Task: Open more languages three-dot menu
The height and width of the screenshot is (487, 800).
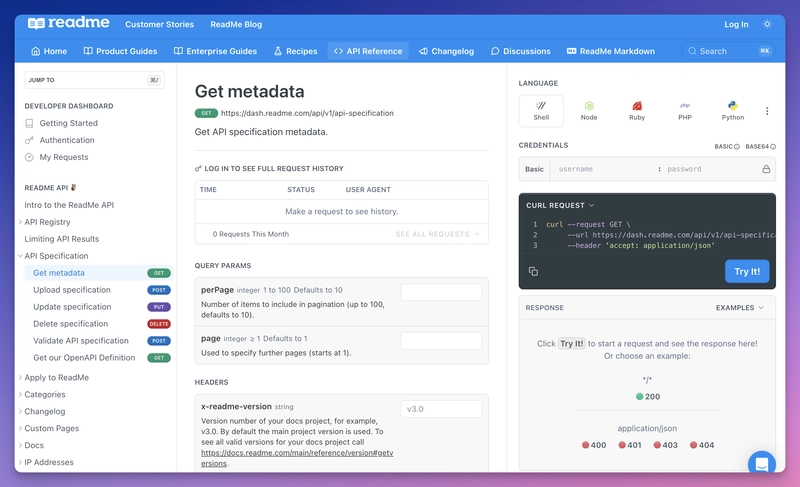Action: coord(767,111)
